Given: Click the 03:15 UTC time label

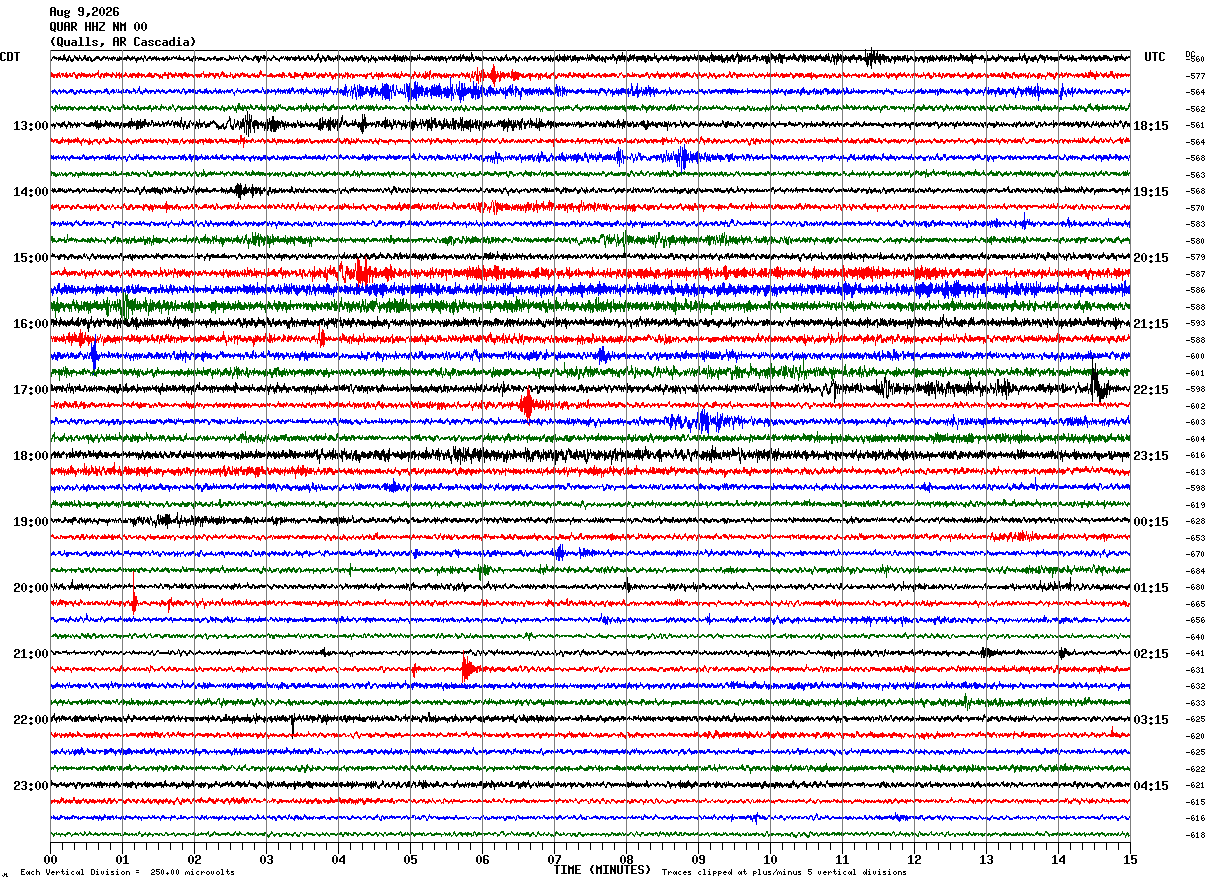Looking at the screenshot, I should click(1151, 720).
